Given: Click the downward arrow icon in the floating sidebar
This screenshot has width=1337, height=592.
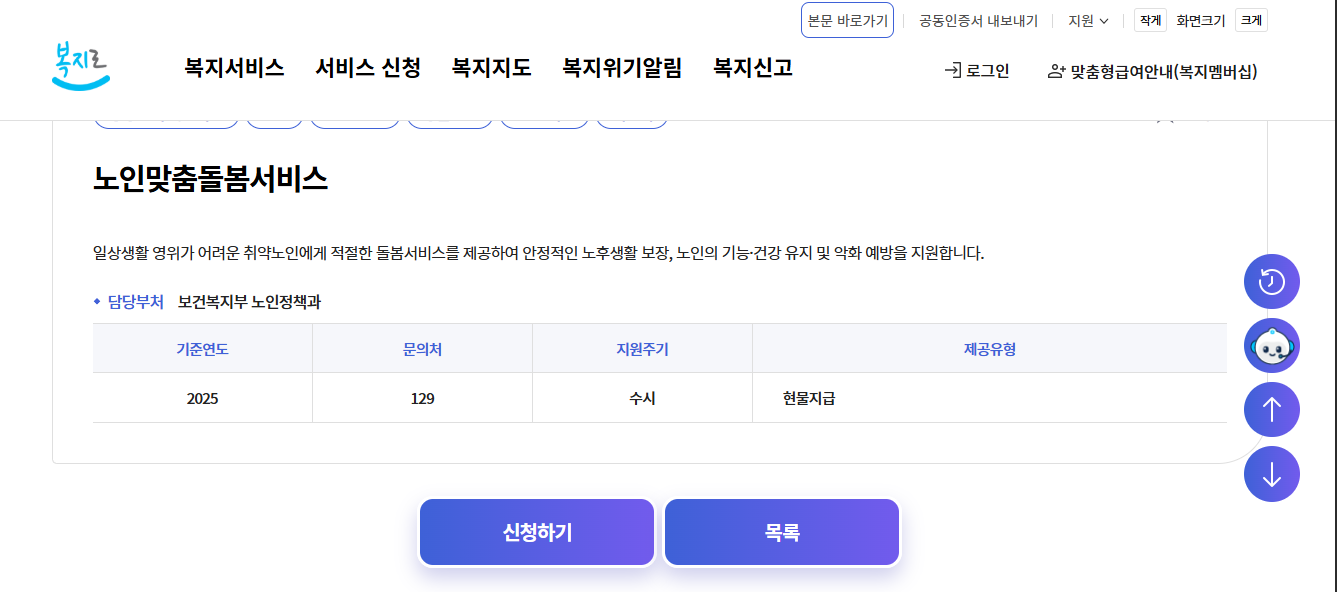Looking at the screenshot, I should pos(1271,473).
